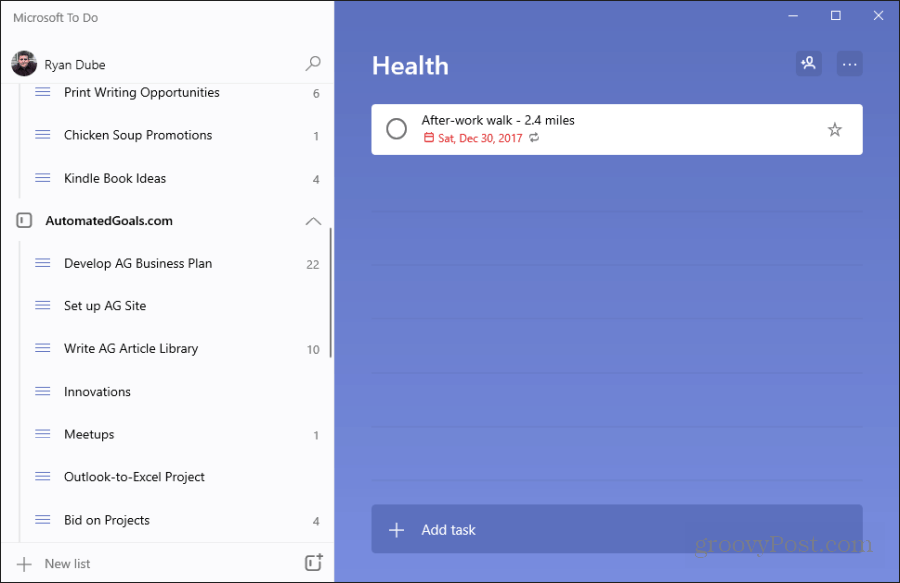Click the calendar icon on the task date

point(429,138)
